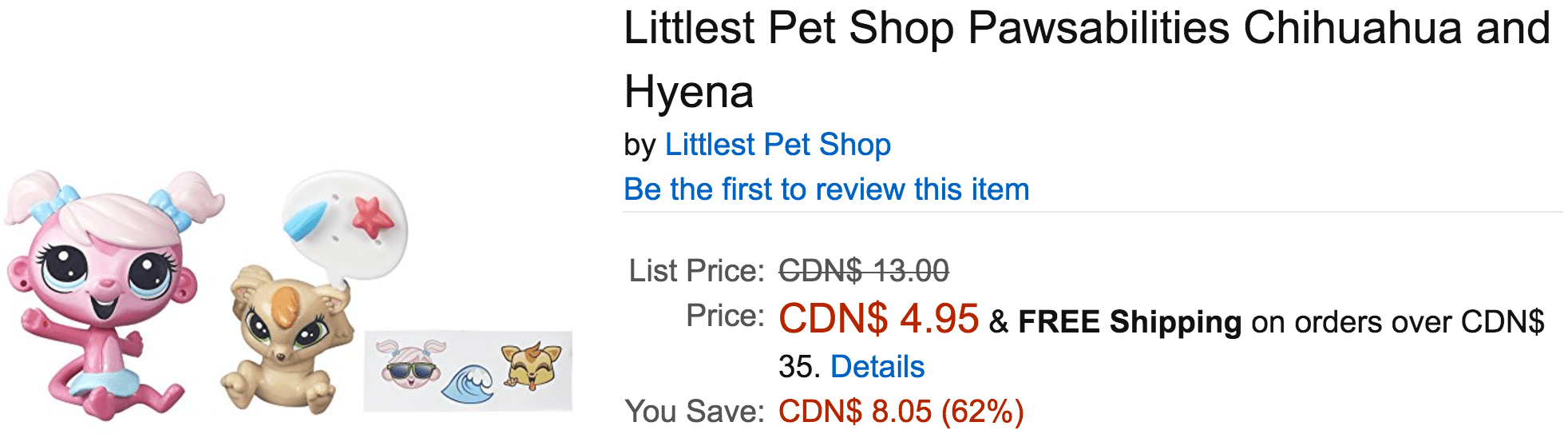Click the CDN$ 4.95 price

coord(878,318)
